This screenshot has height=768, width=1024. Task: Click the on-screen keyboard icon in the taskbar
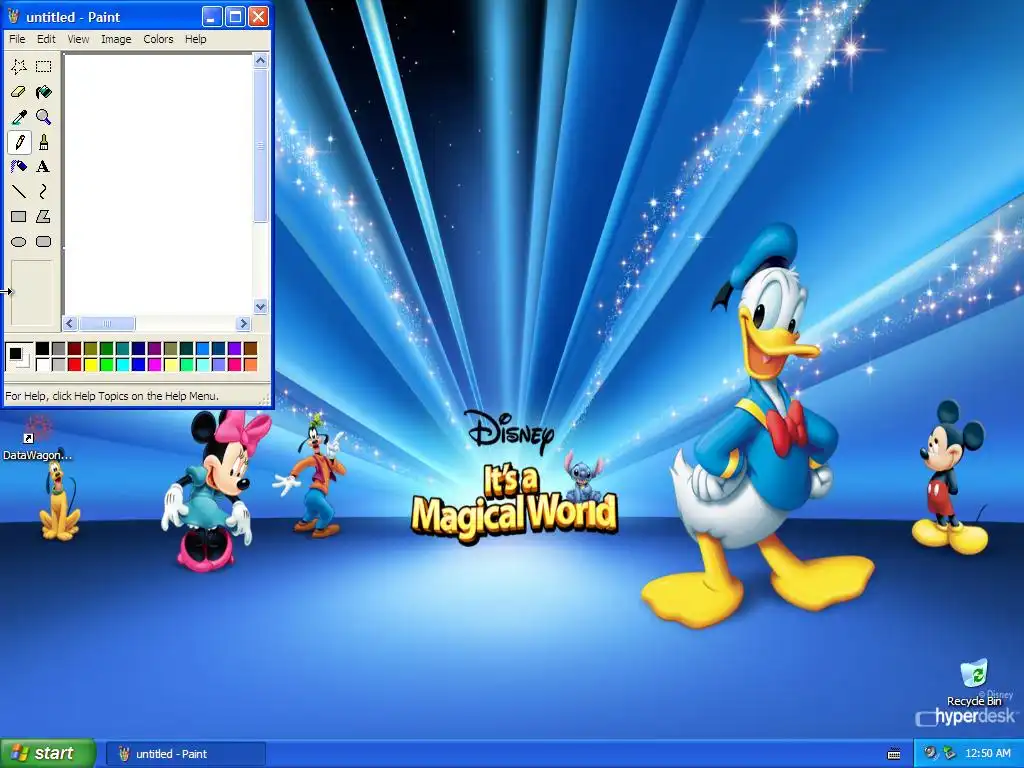click(894, 754)
